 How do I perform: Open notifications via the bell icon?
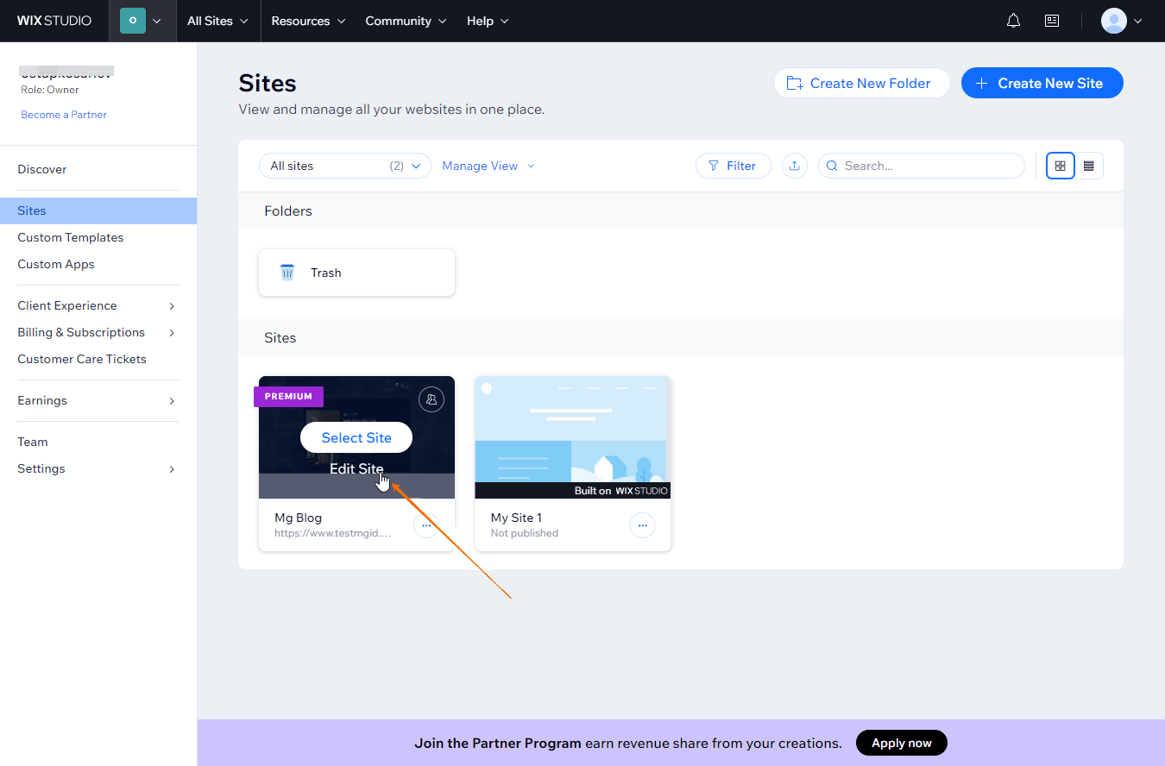click(x=1013, y=20)
